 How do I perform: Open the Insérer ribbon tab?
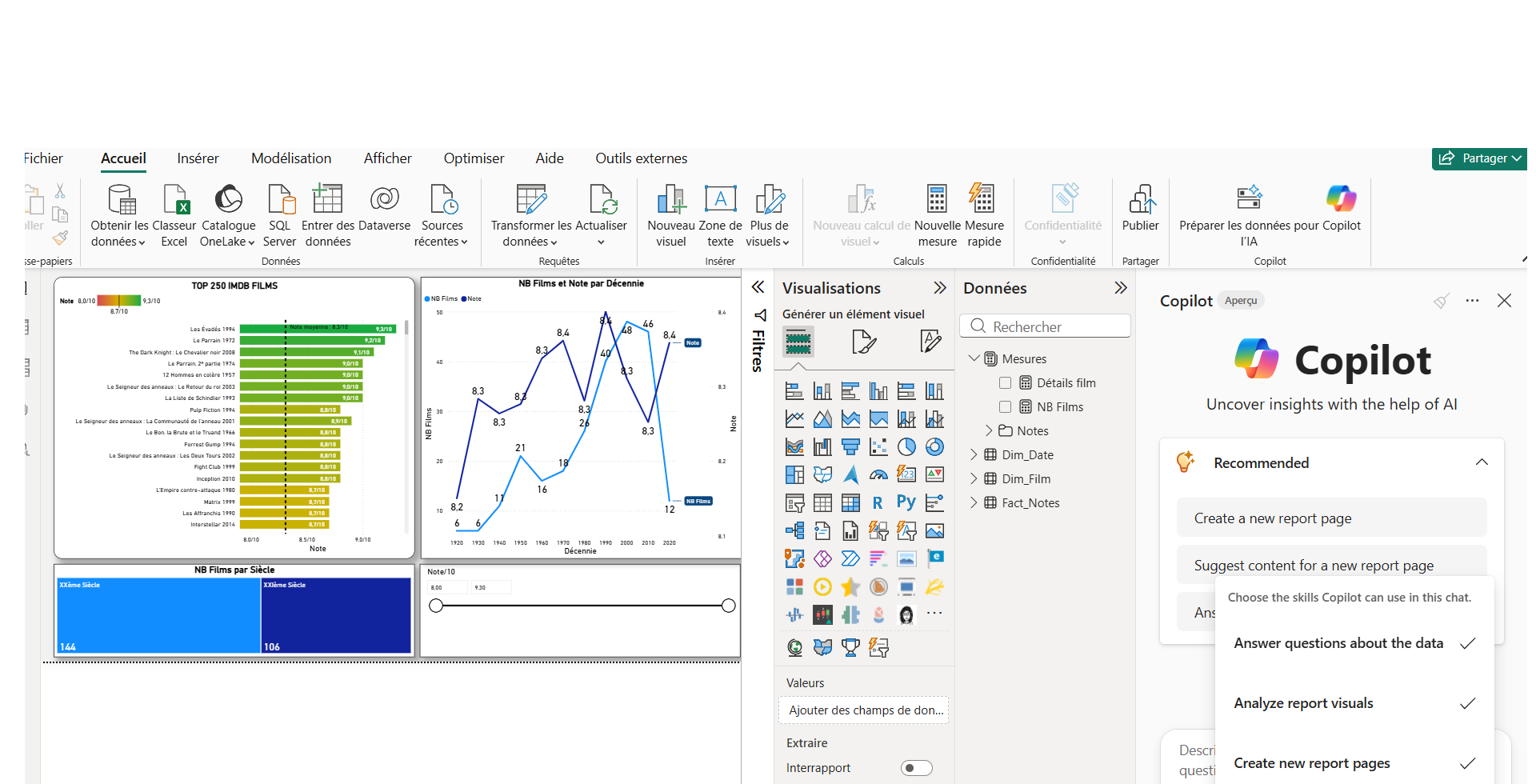click(x=198, y=158)
